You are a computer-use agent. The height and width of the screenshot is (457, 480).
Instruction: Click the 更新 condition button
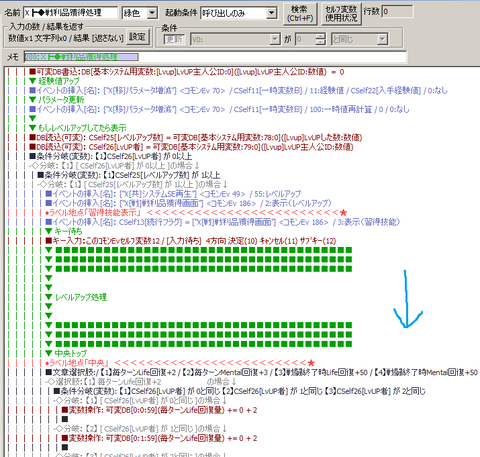(x=174, y=39)
